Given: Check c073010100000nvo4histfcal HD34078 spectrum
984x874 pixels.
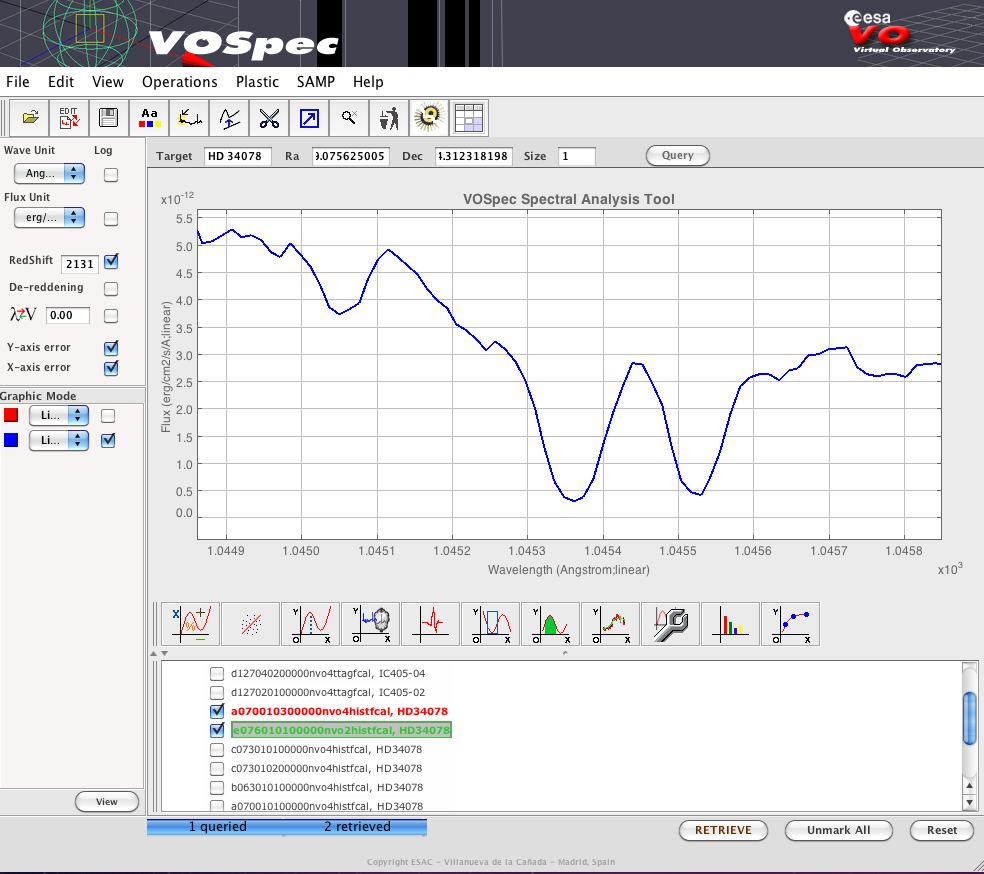Looking at the screenshot, I should [217, 750].
